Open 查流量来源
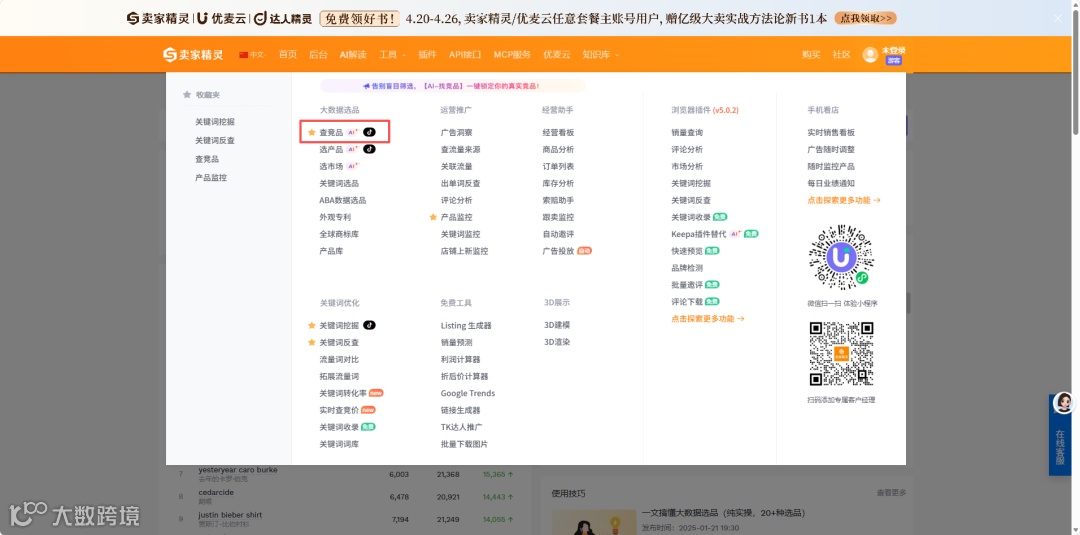 click(x=461, y=149)
